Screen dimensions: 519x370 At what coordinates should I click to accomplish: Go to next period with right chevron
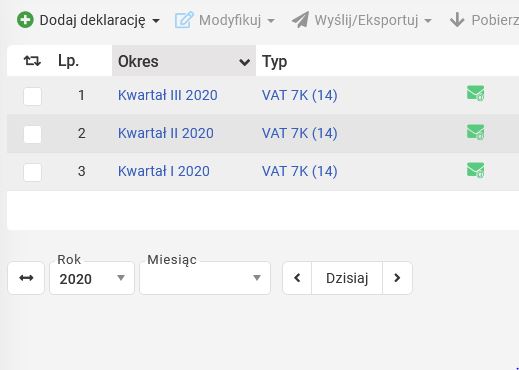(x=397, y=278)
